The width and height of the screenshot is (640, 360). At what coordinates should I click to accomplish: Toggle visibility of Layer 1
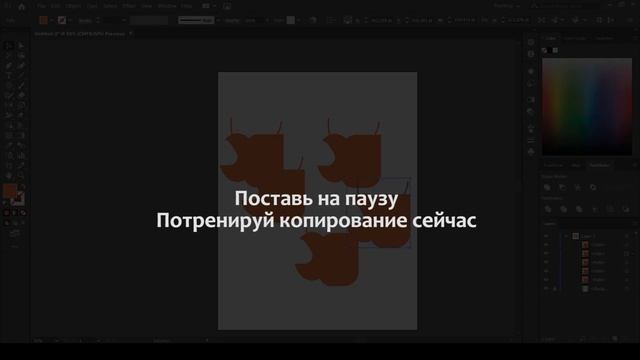click(x=546, y=236)
